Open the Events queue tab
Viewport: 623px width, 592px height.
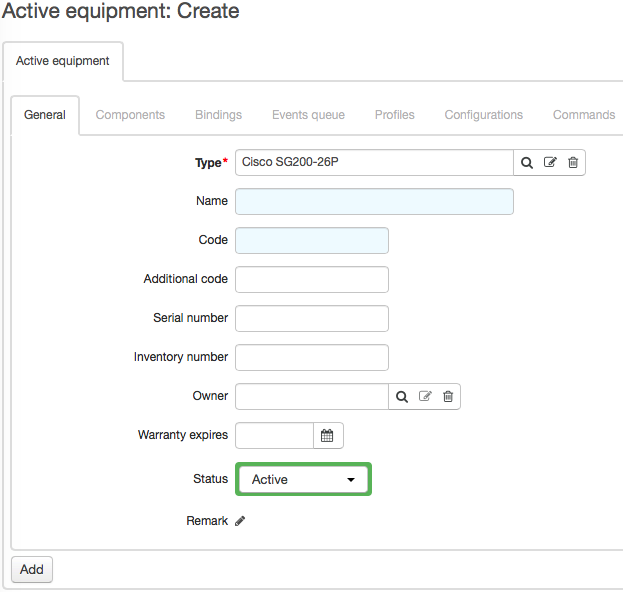[x=308, y=115]
